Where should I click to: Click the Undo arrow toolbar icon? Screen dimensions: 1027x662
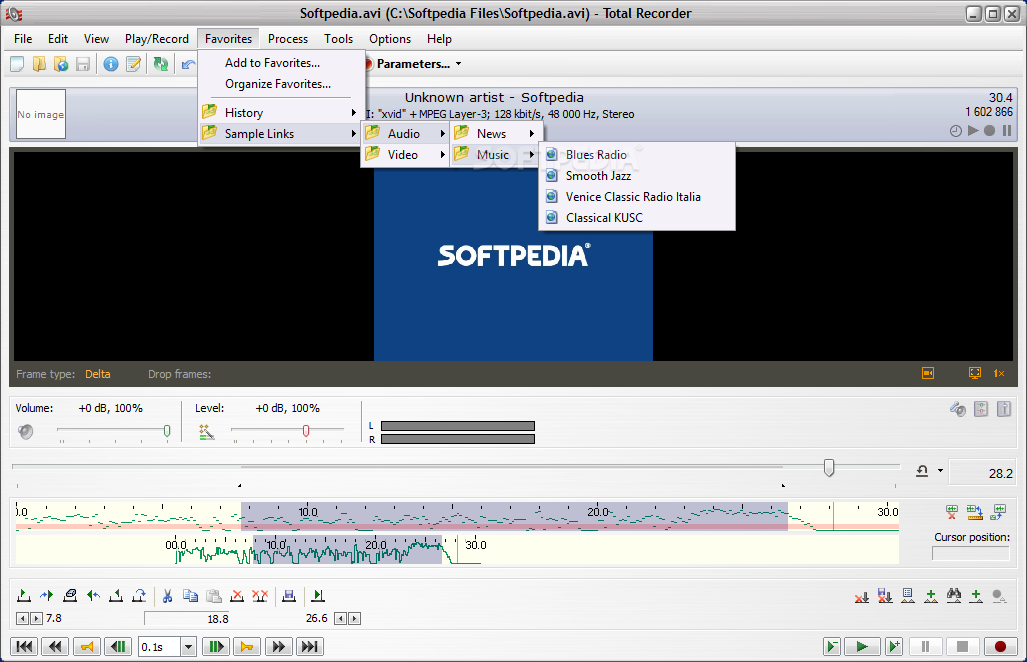pyautogui.click(x=189, y=64)
